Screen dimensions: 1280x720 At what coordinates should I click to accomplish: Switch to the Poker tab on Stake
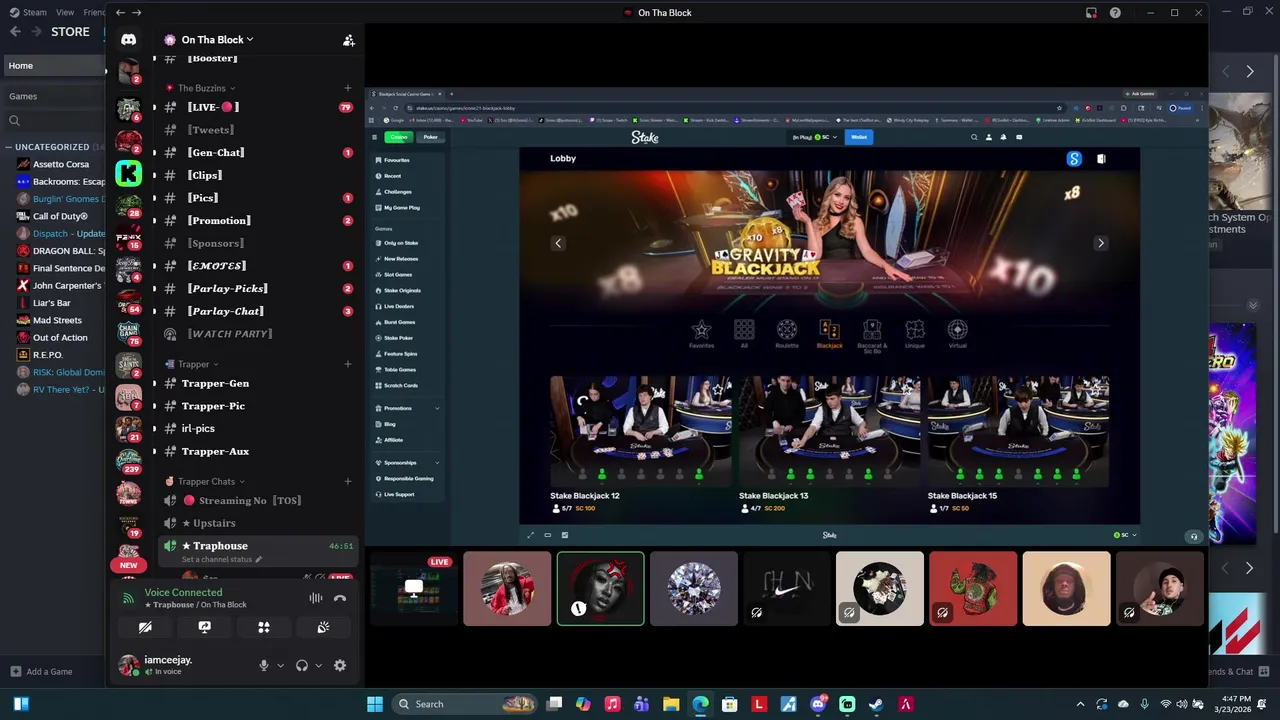pyautogui.click(x=430, y=137)
